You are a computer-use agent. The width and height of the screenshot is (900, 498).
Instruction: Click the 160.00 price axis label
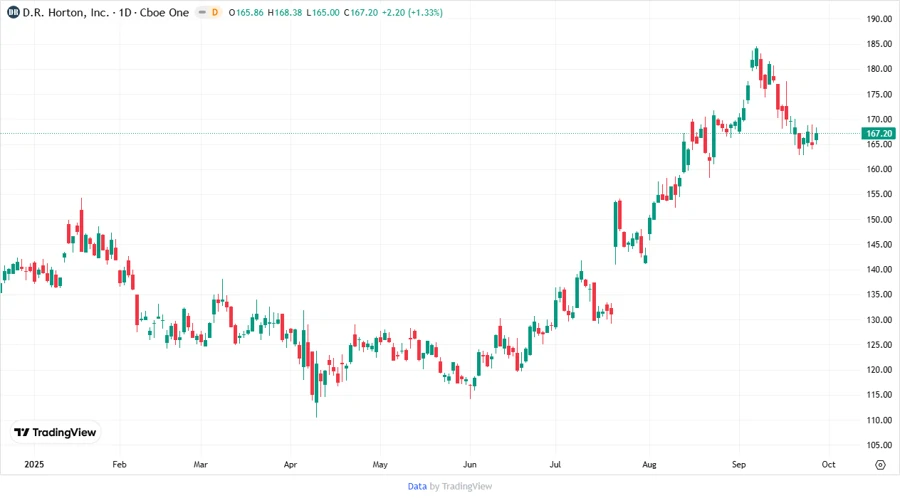point(879,169)
